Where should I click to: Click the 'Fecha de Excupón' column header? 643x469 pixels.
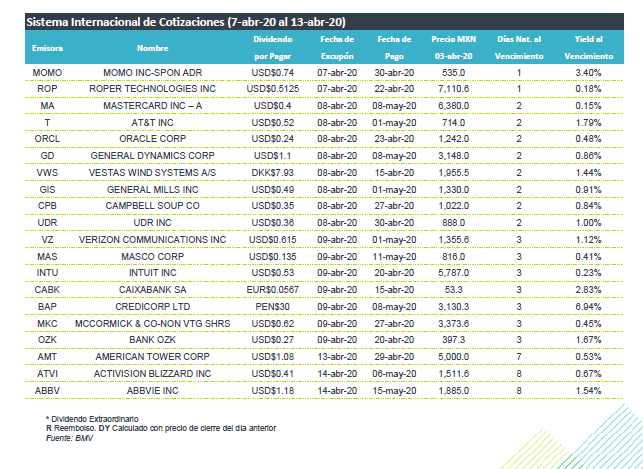coord(337,48)
